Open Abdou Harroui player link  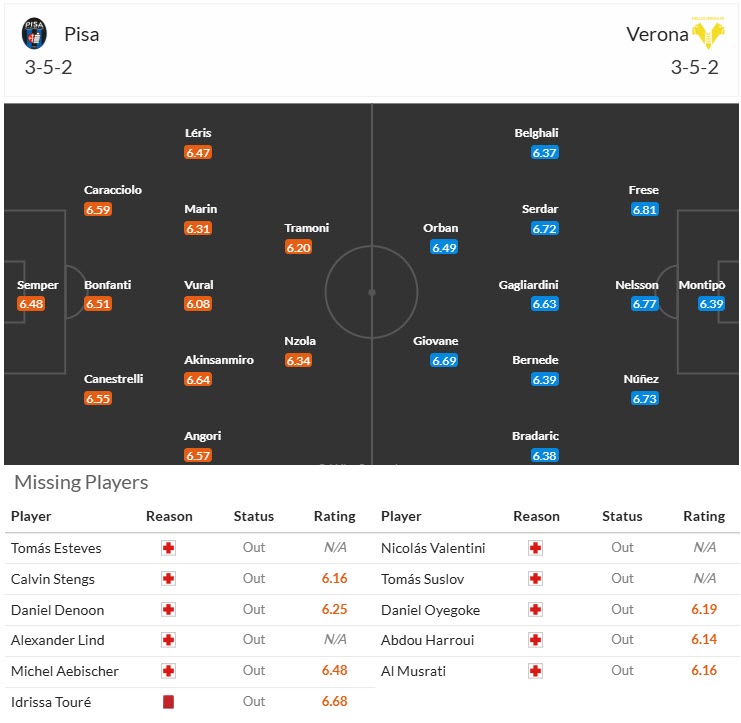point(427,641)
